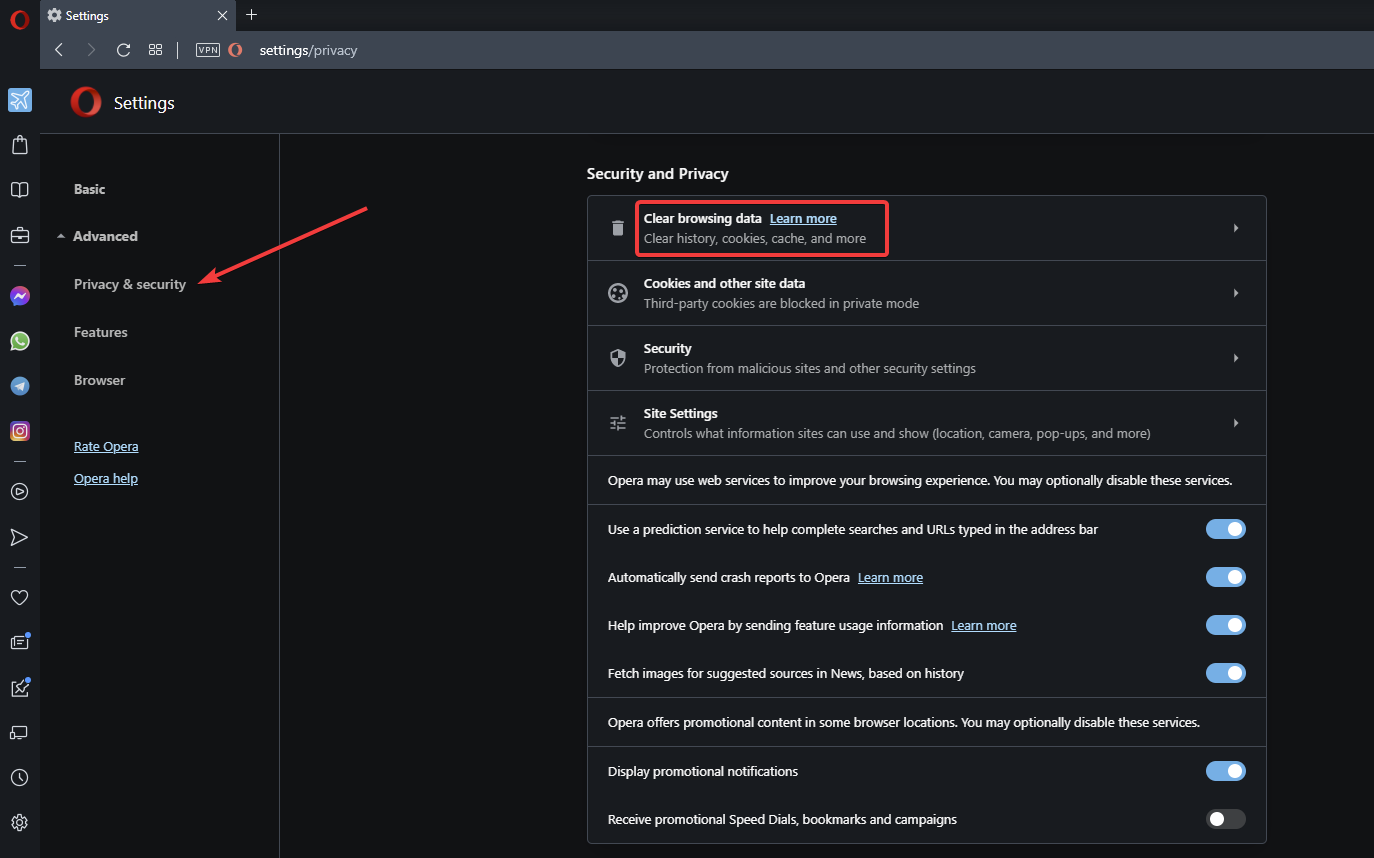Select Features in settings navigation
This screenshot has height=858, width=1374.
point(101,332)
